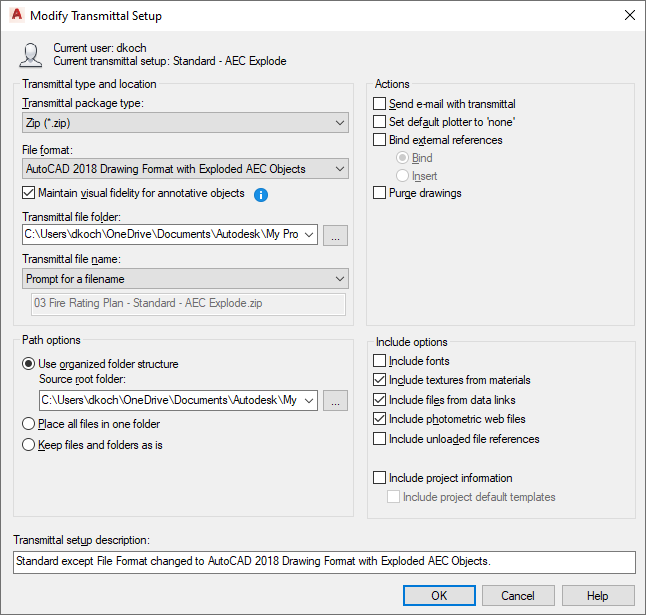Expand the Source root folder path list

309,400
